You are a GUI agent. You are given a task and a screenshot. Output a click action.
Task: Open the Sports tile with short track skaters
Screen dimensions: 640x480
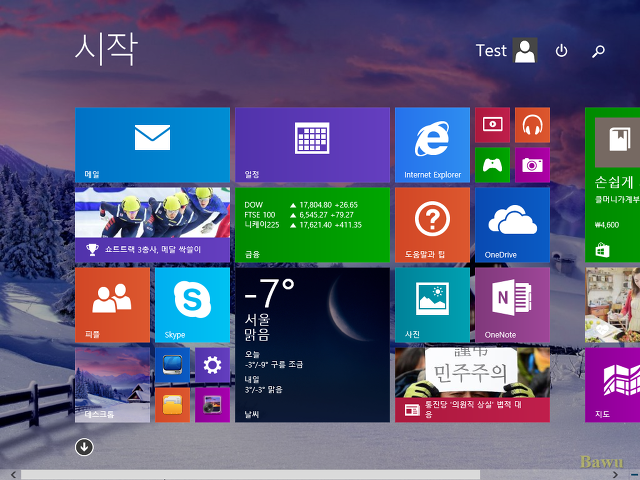(x=152, y=225)
